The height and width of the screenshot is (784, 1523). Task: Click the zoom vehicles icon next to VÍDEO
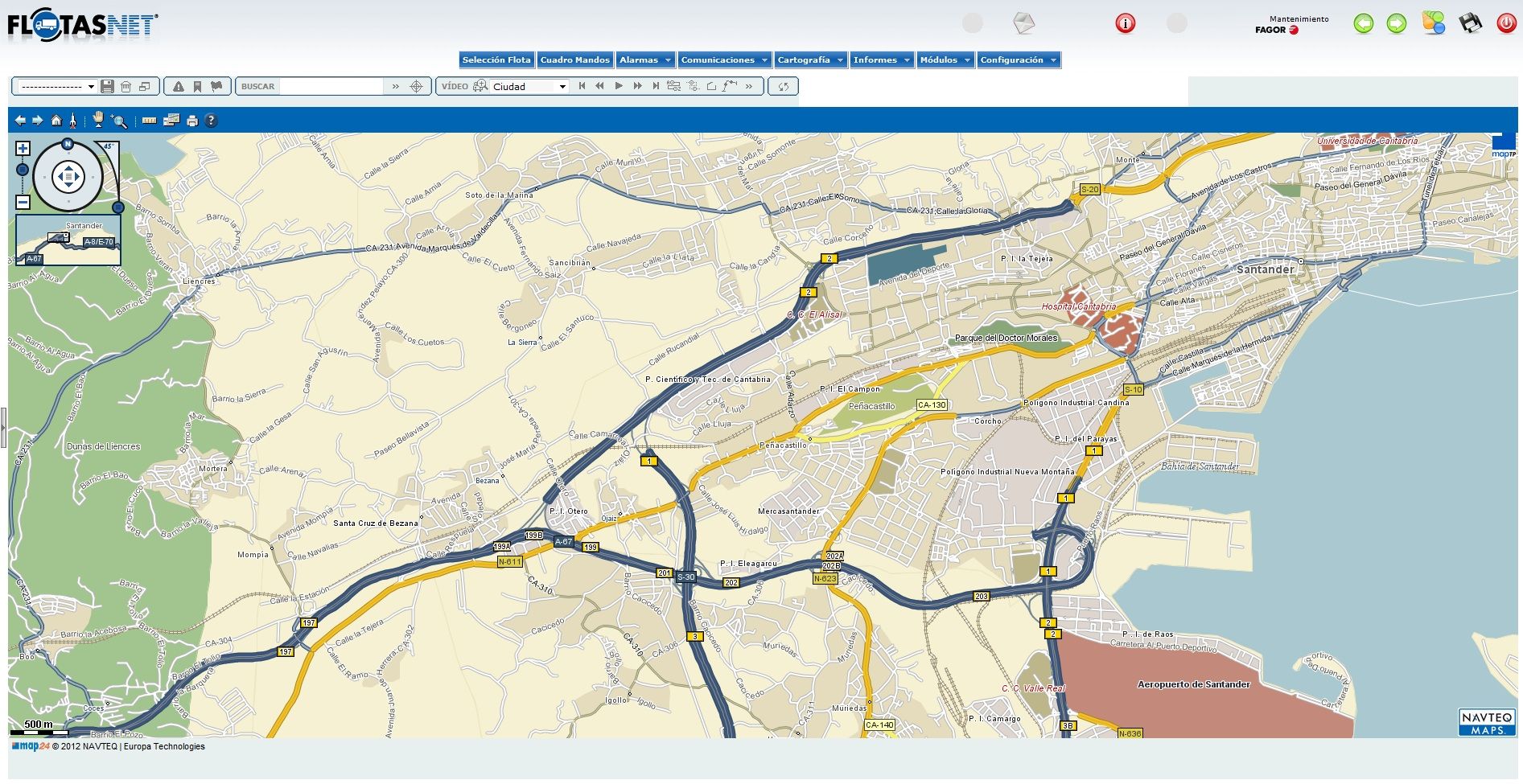coord(480,86)
